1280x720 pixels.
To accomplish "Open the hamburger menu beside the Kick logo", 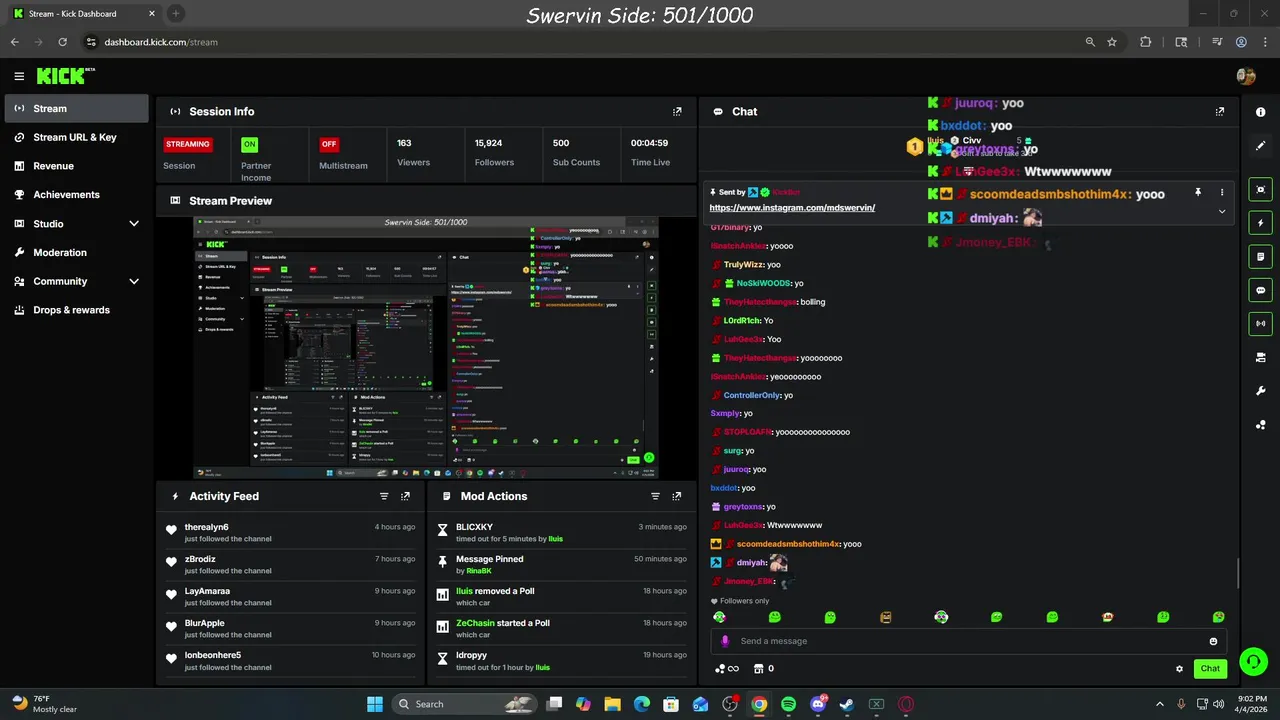I will (19, 76).
